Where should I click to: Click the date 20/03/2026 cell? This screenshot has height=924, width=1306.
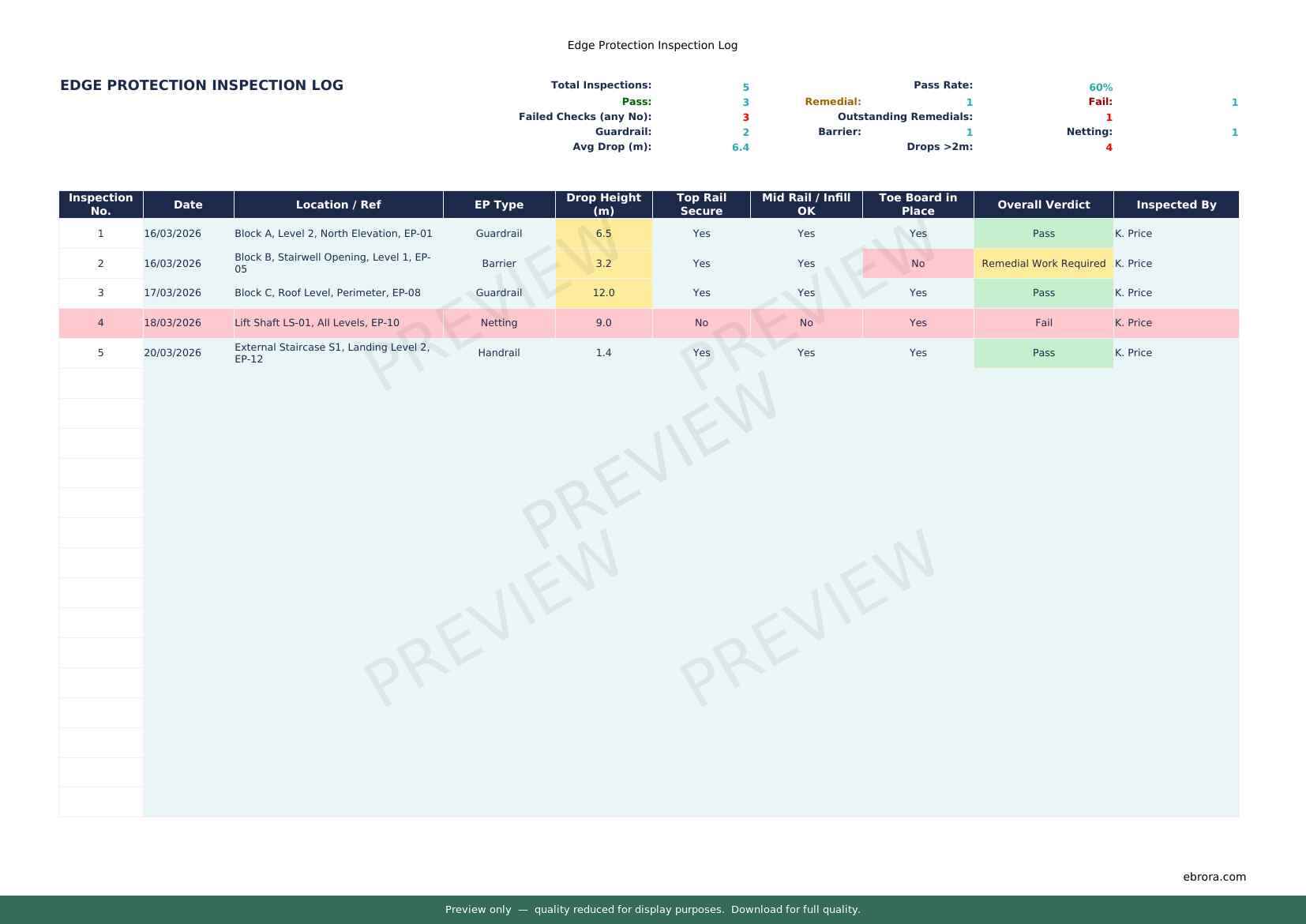(172, 353)
